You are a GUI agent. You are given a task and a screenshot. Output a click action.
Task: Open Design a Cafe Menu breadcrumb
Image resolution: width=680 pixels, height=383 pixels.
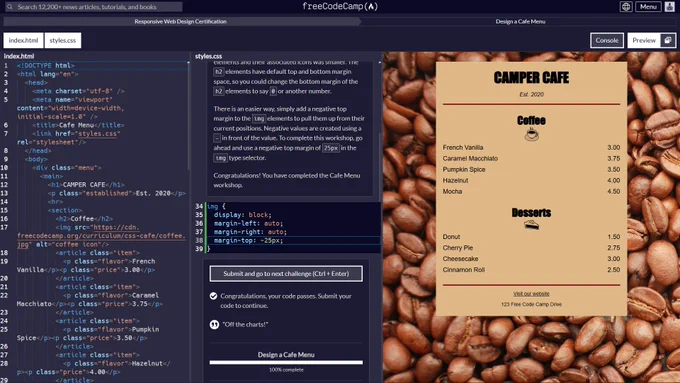520,21
